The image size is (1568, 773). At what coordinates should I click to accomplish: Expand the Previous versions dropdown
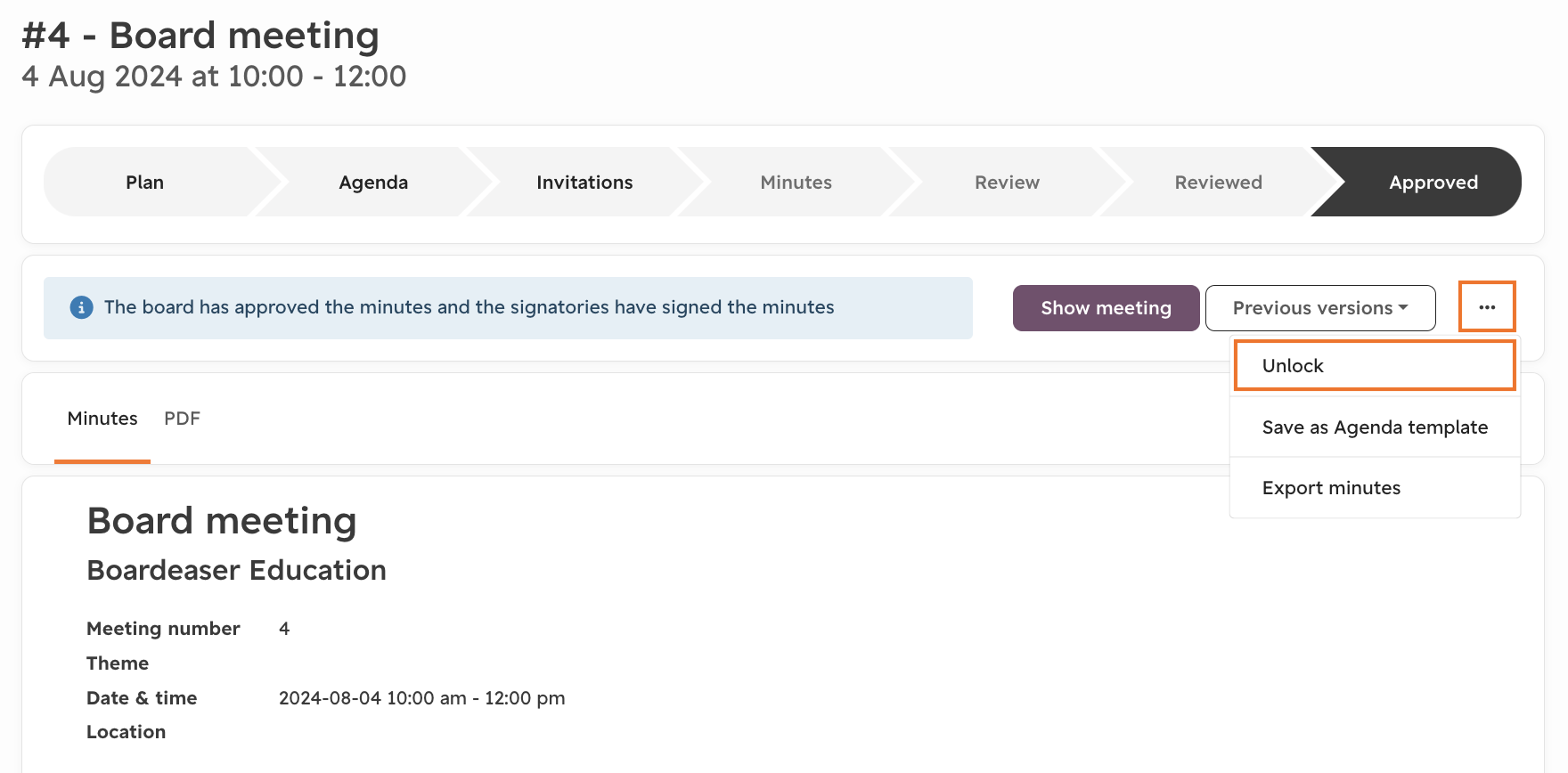click(x=1320, y=308)
